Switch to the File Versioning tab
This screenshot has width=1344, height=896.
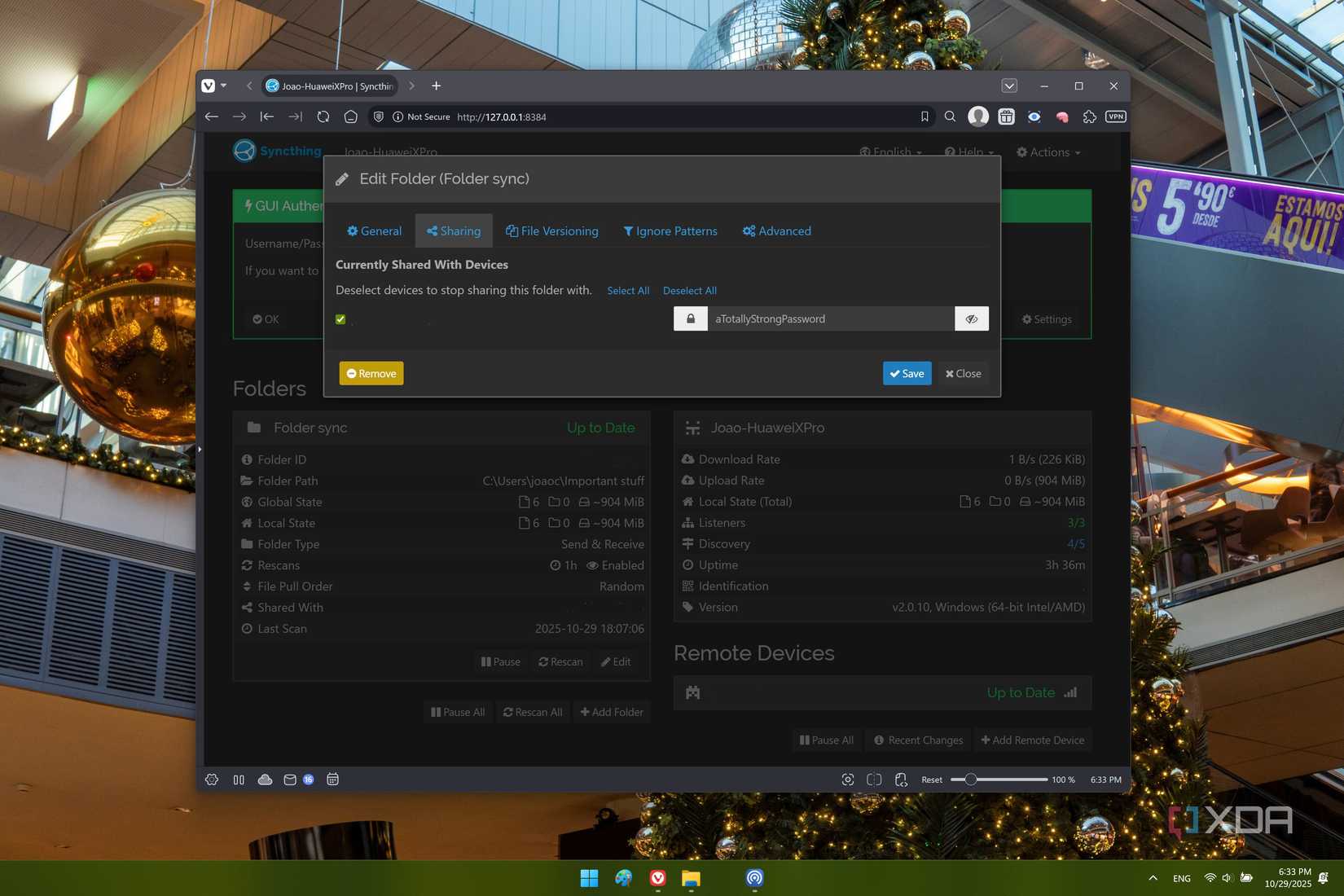[552, 231]
